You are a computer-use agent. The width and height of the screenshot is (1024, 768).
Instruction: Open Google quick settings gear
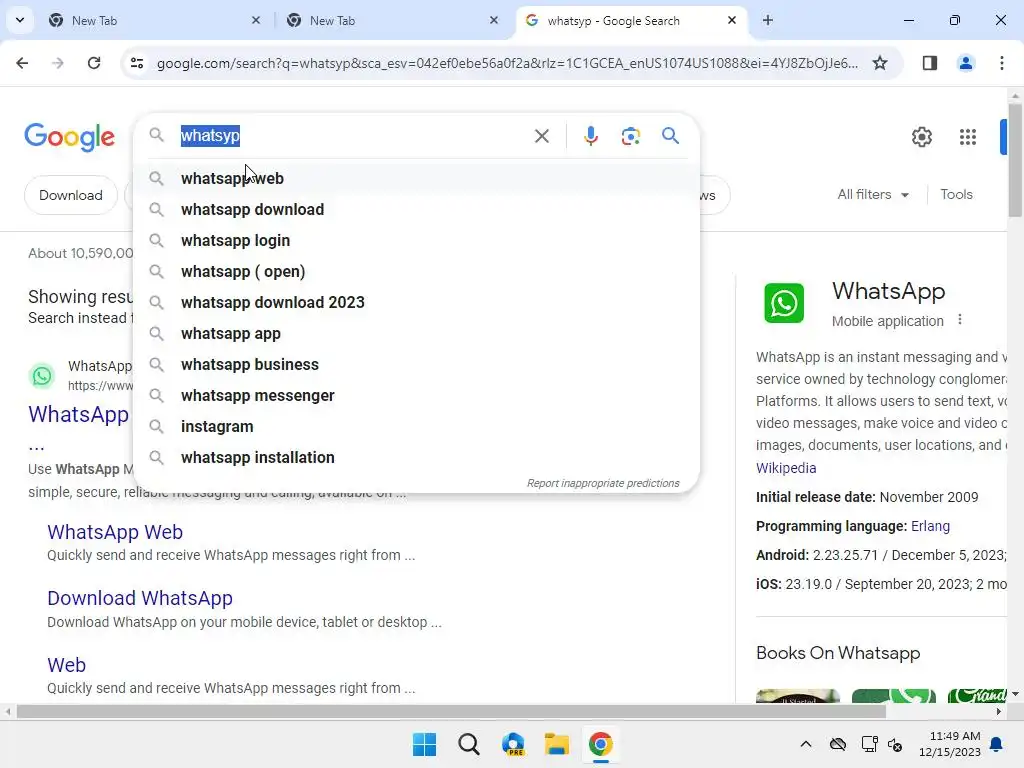(921, 136)
